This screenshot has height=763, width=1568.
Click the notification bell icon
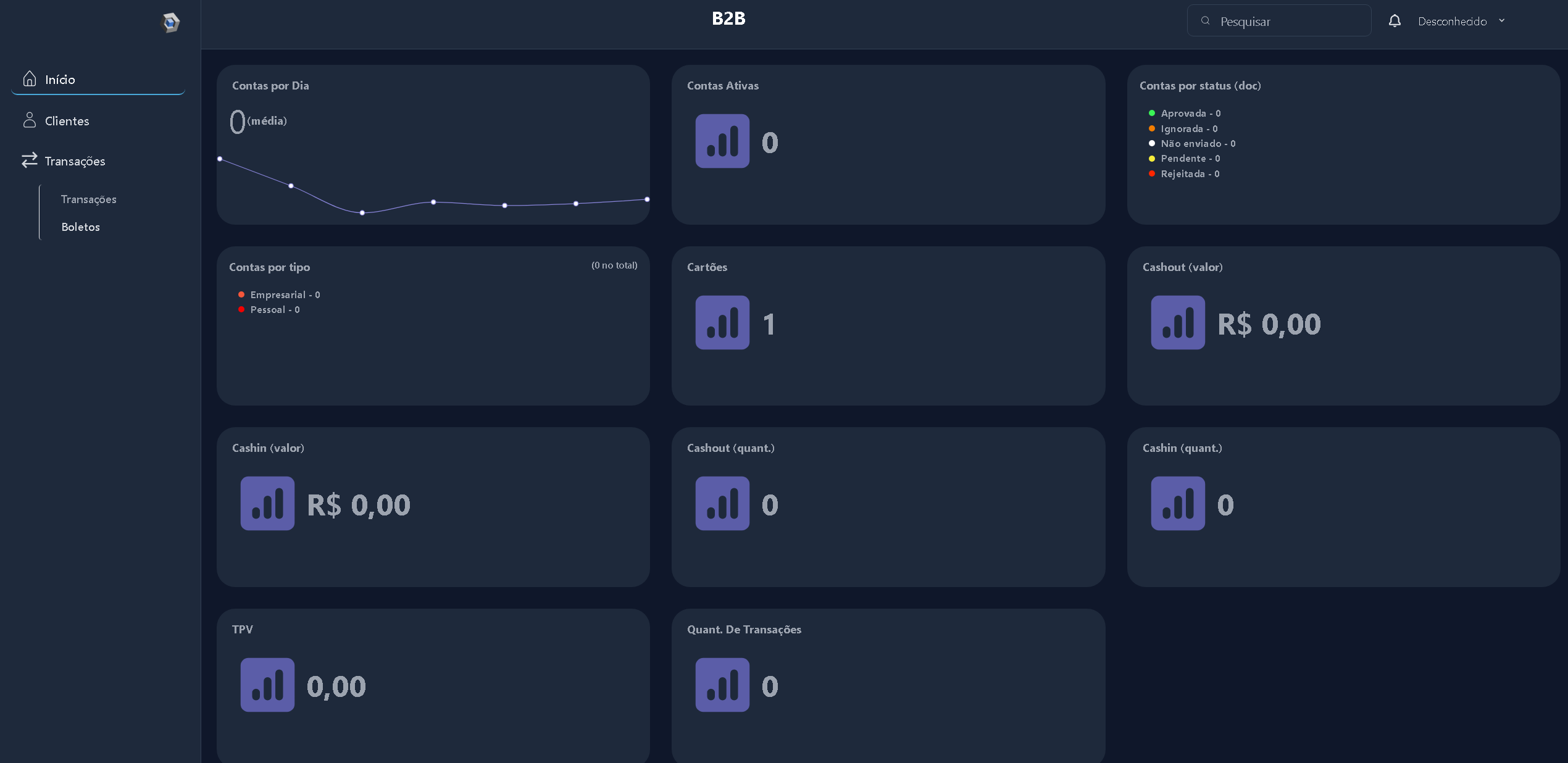pyautogui.click(x=1395, y=21)
